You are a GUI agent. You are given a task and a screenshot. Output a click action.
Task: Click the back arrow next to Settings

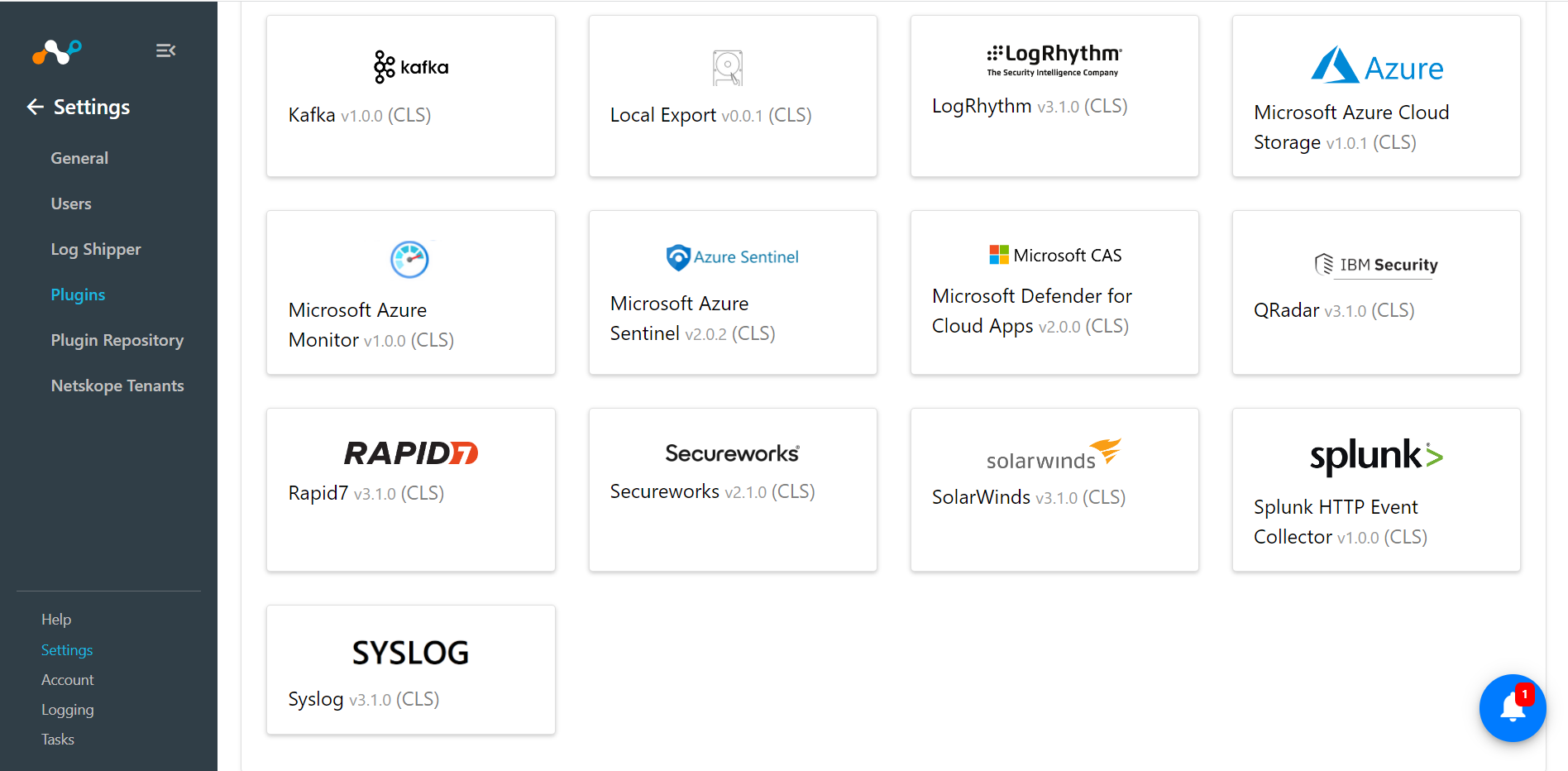pyautogui.click(x=35, y=107)
